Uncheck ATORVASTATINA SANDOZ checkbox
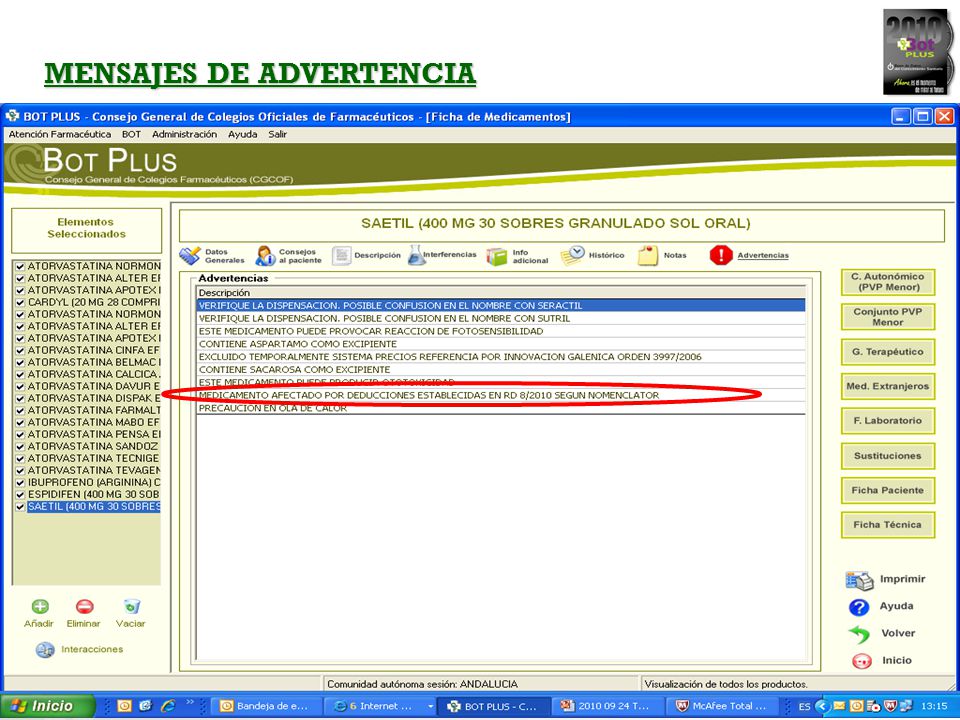The image size is (960, 720). pyautogui.click(x=20, y=446)
